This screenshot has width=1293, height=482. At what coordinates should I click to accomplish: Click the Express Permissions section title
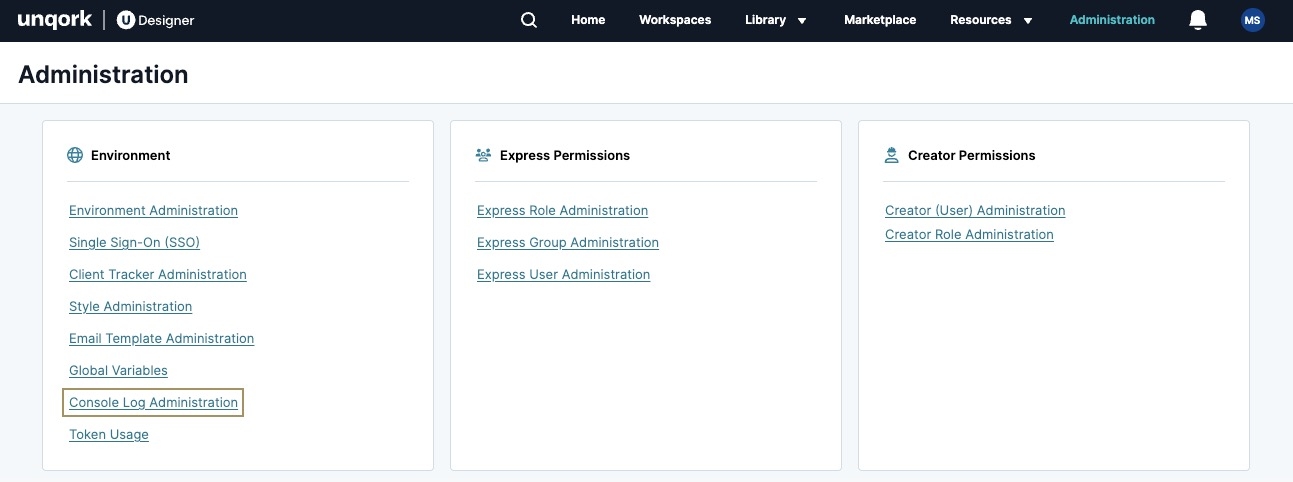click(565, 155)
